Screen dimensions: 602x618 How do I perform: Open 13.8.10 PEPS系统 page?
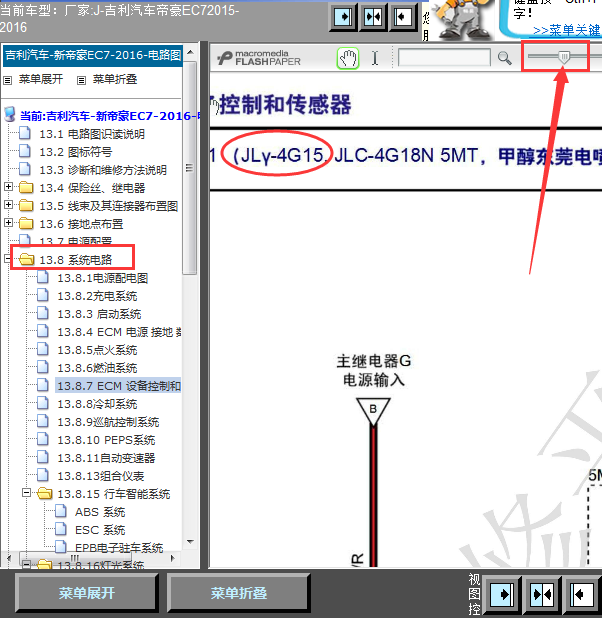106,440
